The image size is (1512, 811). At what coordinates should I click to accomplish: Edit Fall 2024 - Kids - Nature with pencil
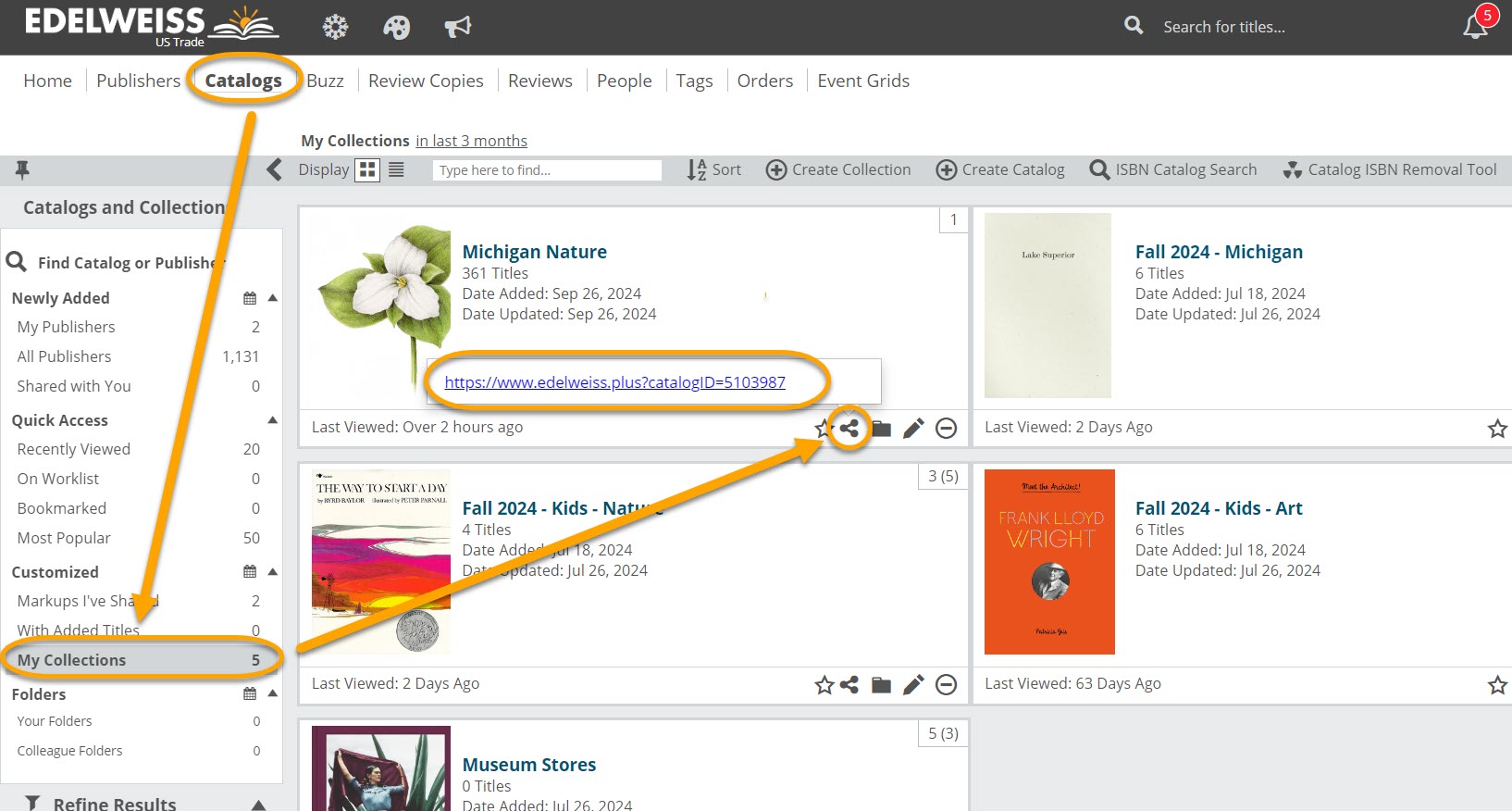pyautogui.click(x=913, y=685)
